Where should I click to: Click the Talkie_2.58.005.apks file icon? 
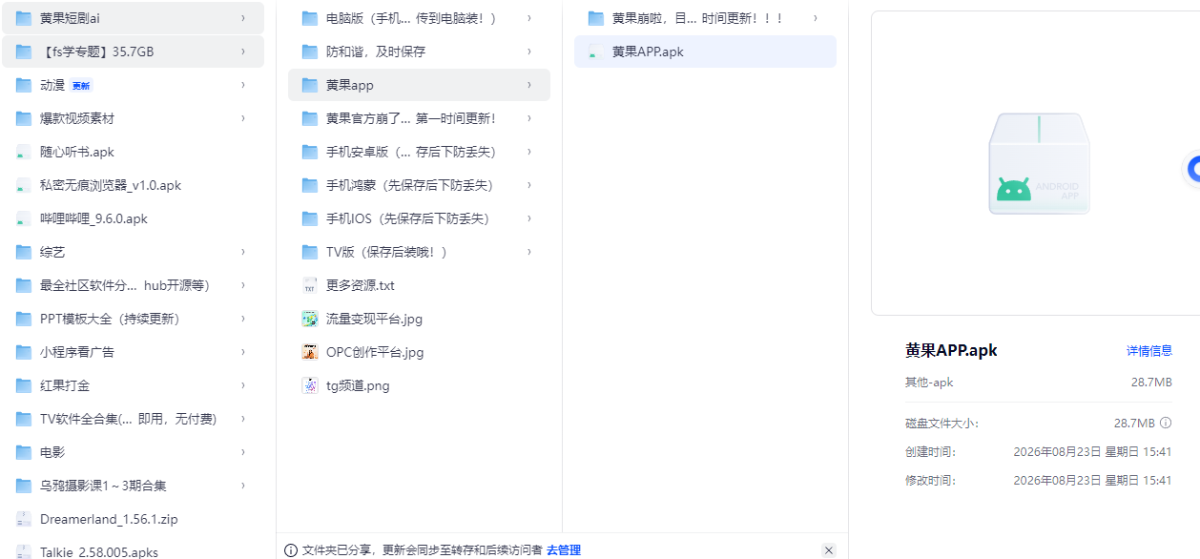[x=23, y=551]
